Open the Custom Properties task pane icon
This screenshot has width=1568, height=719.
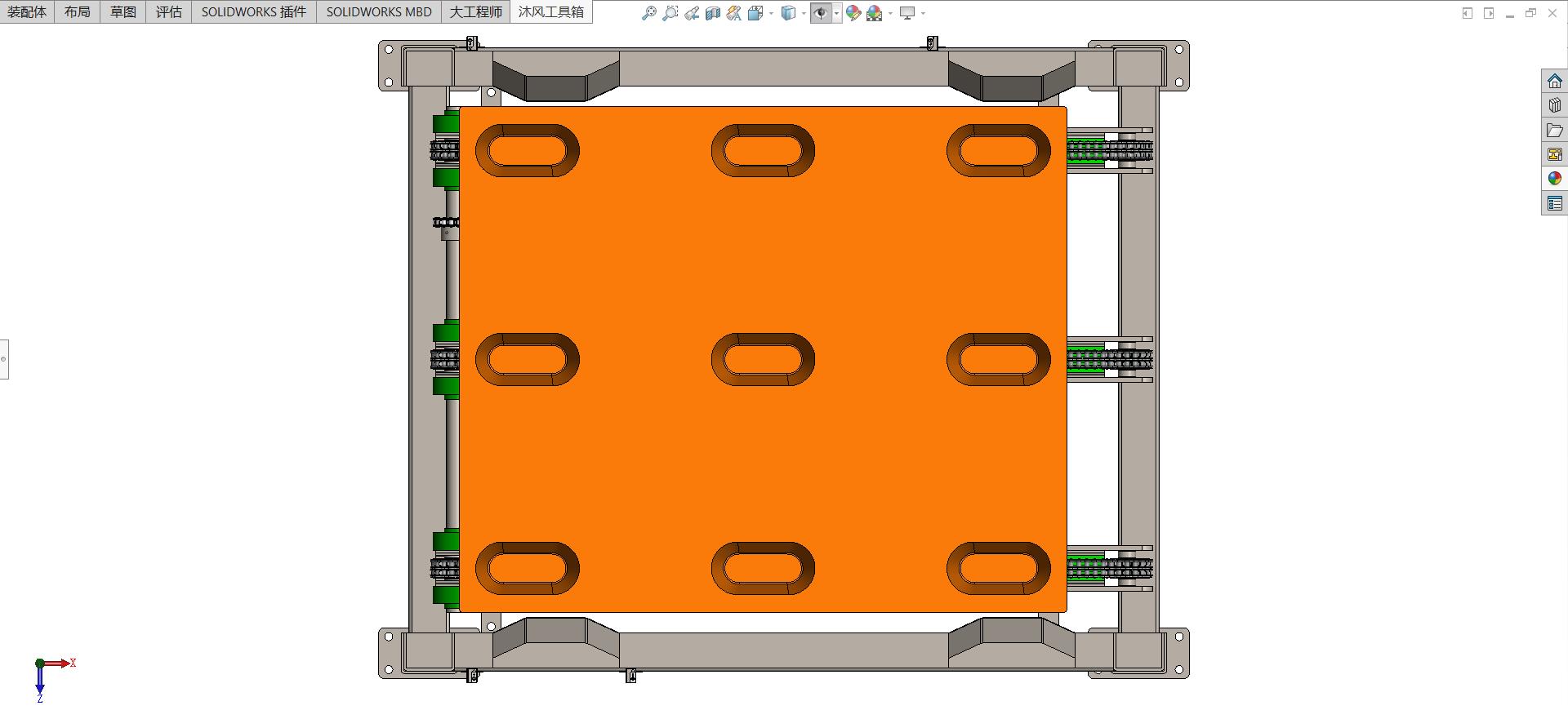click(1555, 203)
